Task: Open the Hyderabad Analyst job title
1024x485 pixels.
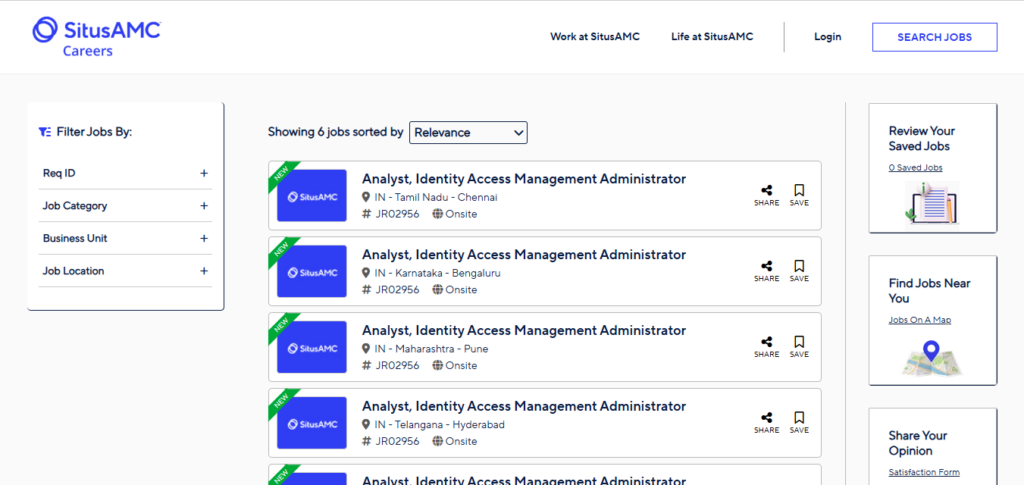Action: [524, 406]
